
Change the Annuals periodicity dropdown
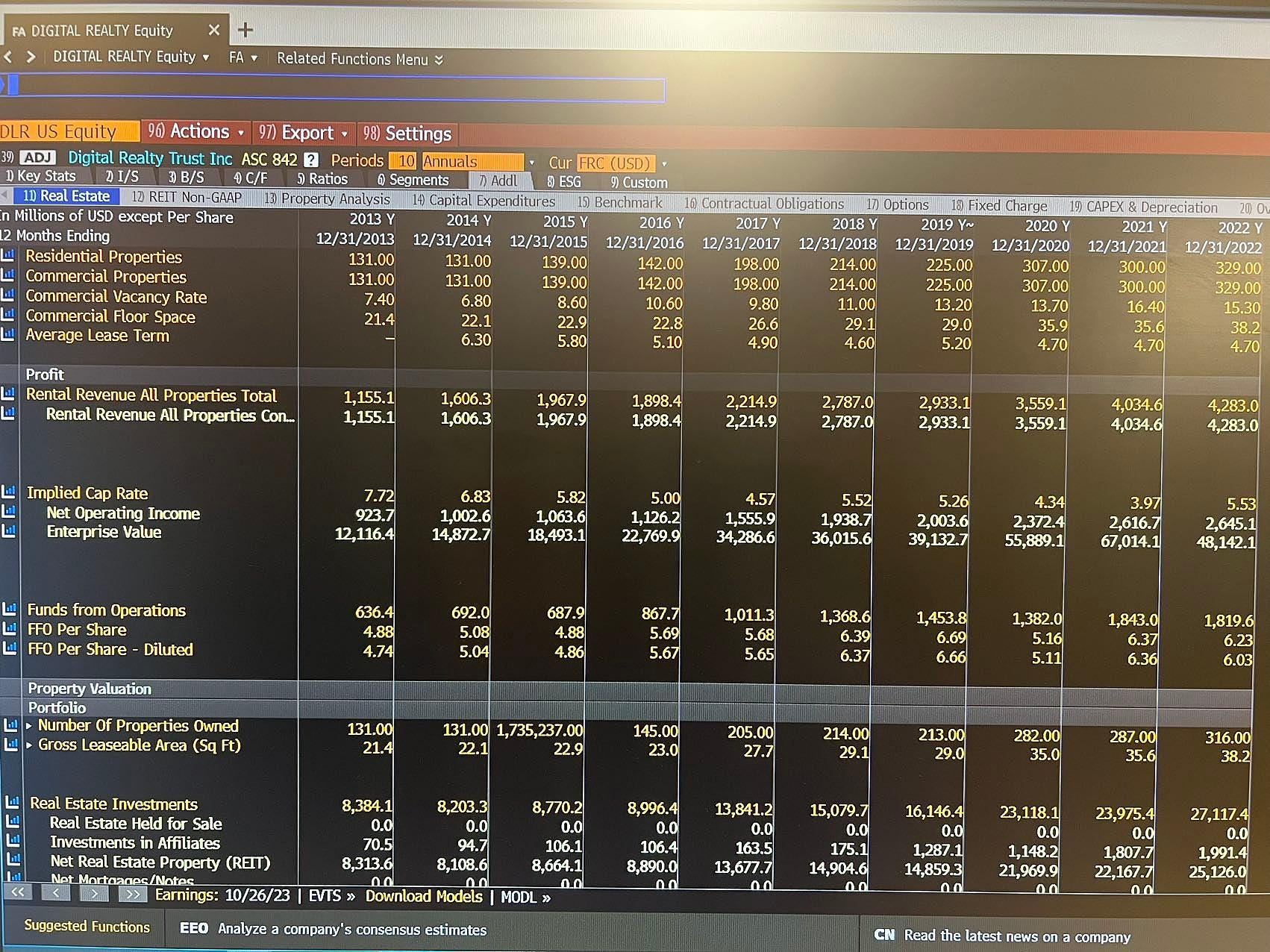478,162
